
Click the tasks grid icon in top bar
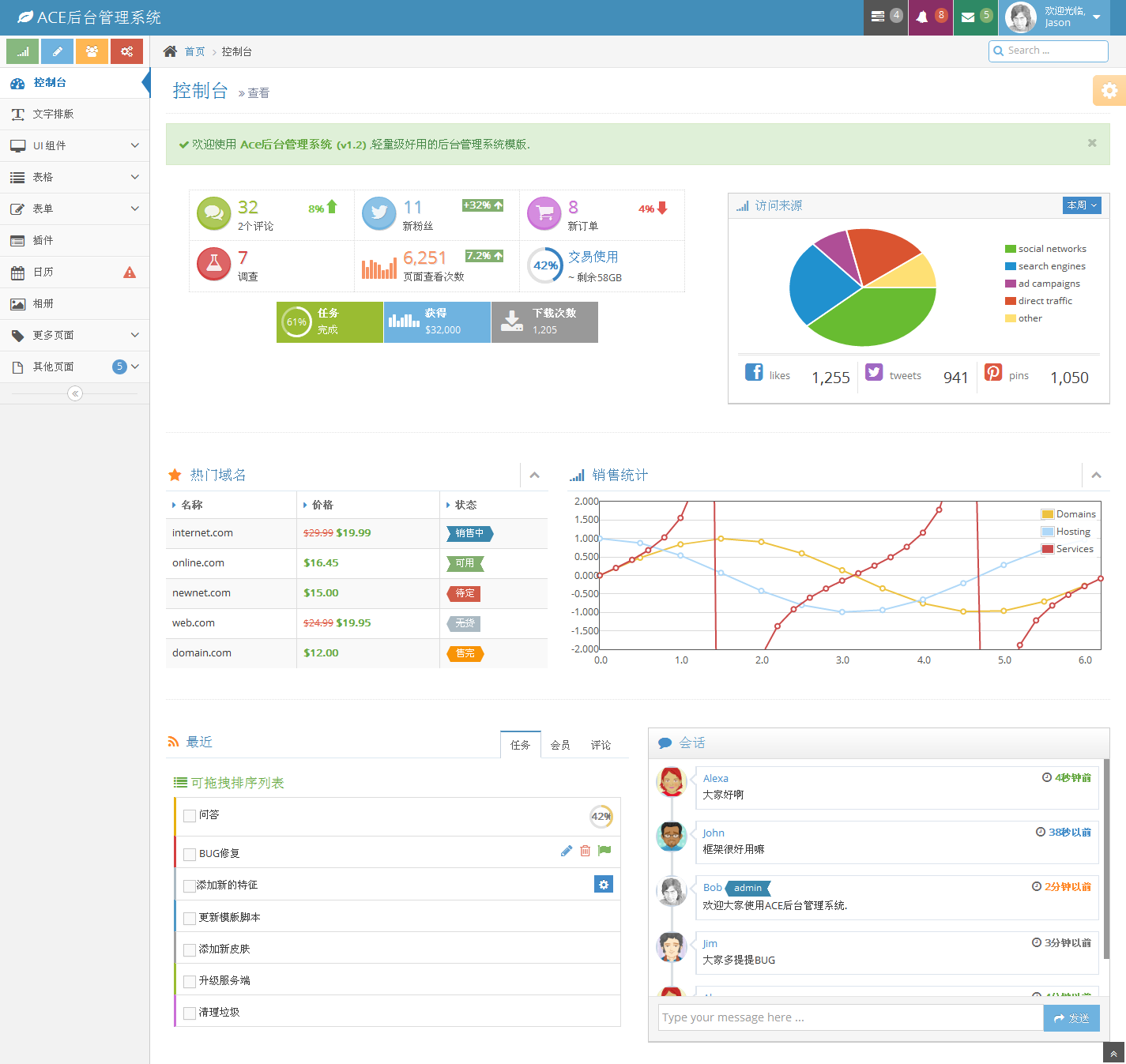click(885, 17)
